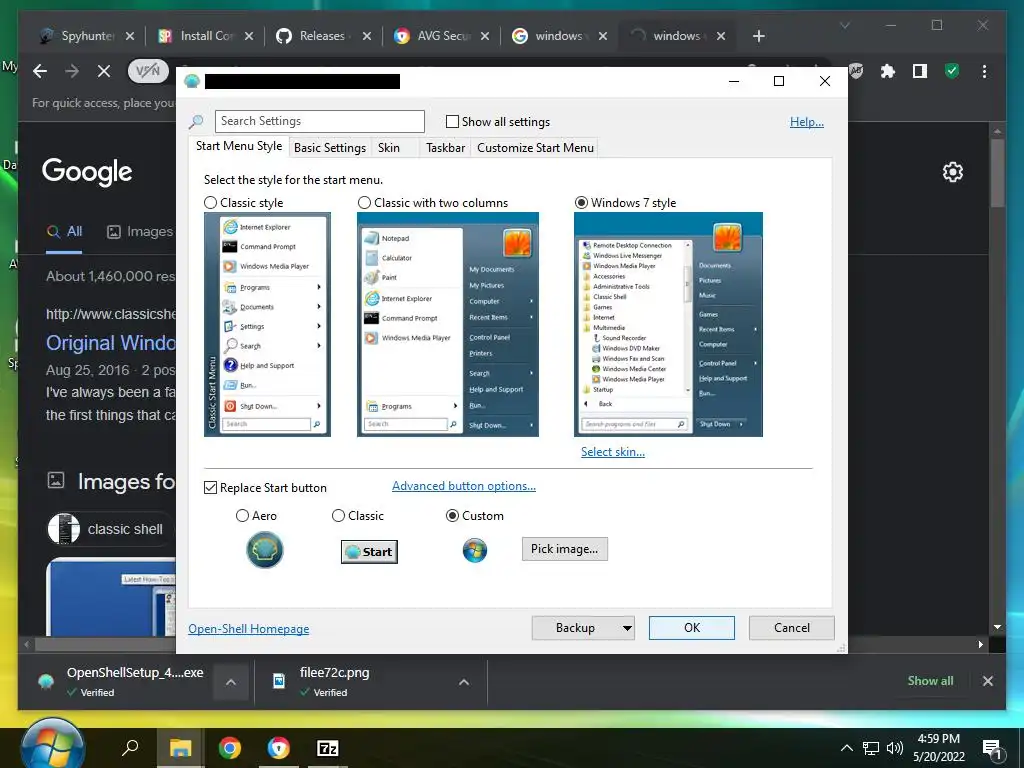
Task: Open Chrome's tab search chevron
Action: click(844, 25)
